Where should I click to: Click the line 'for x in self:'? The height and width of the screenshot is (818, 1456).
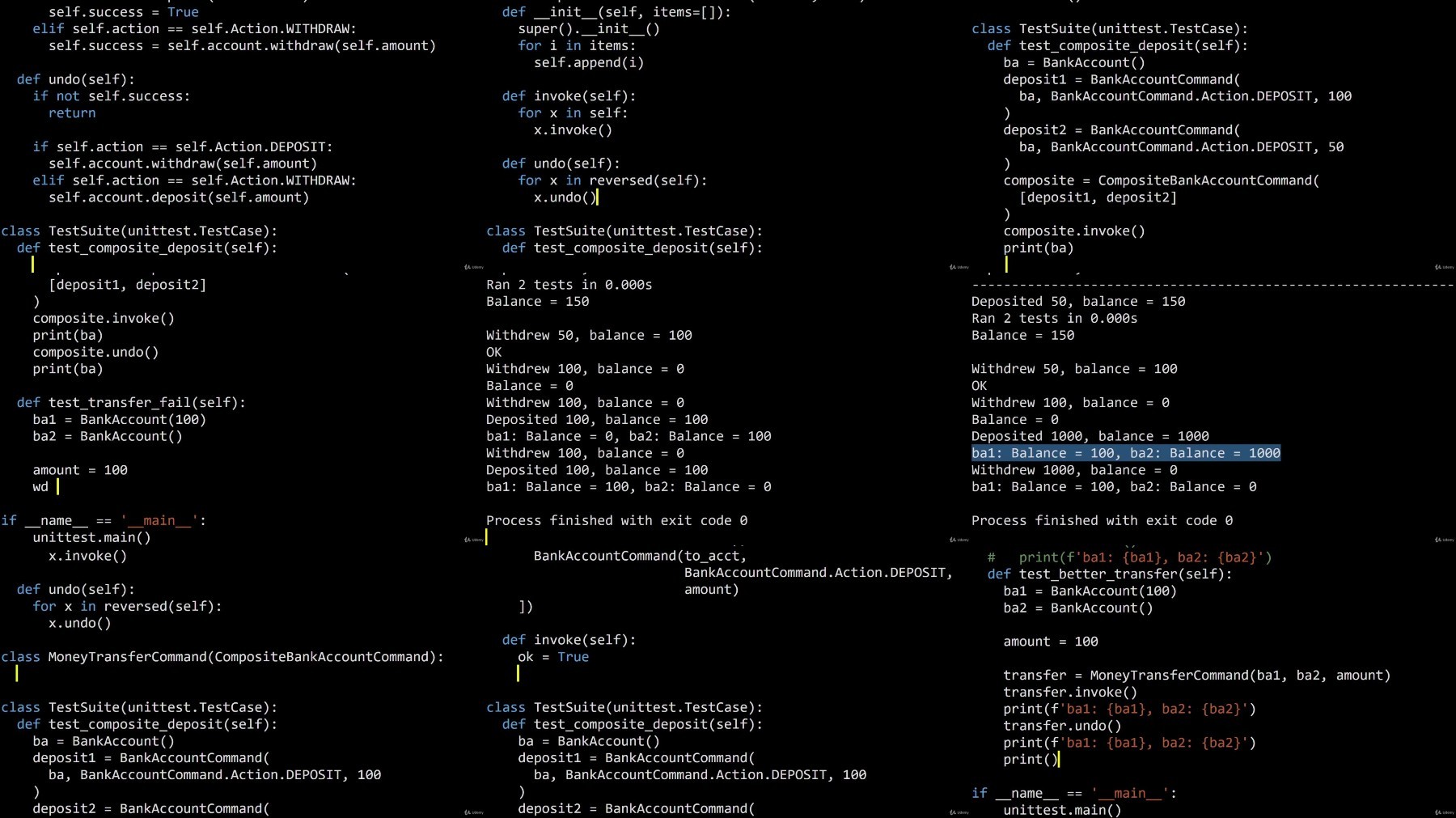point(573,113)
